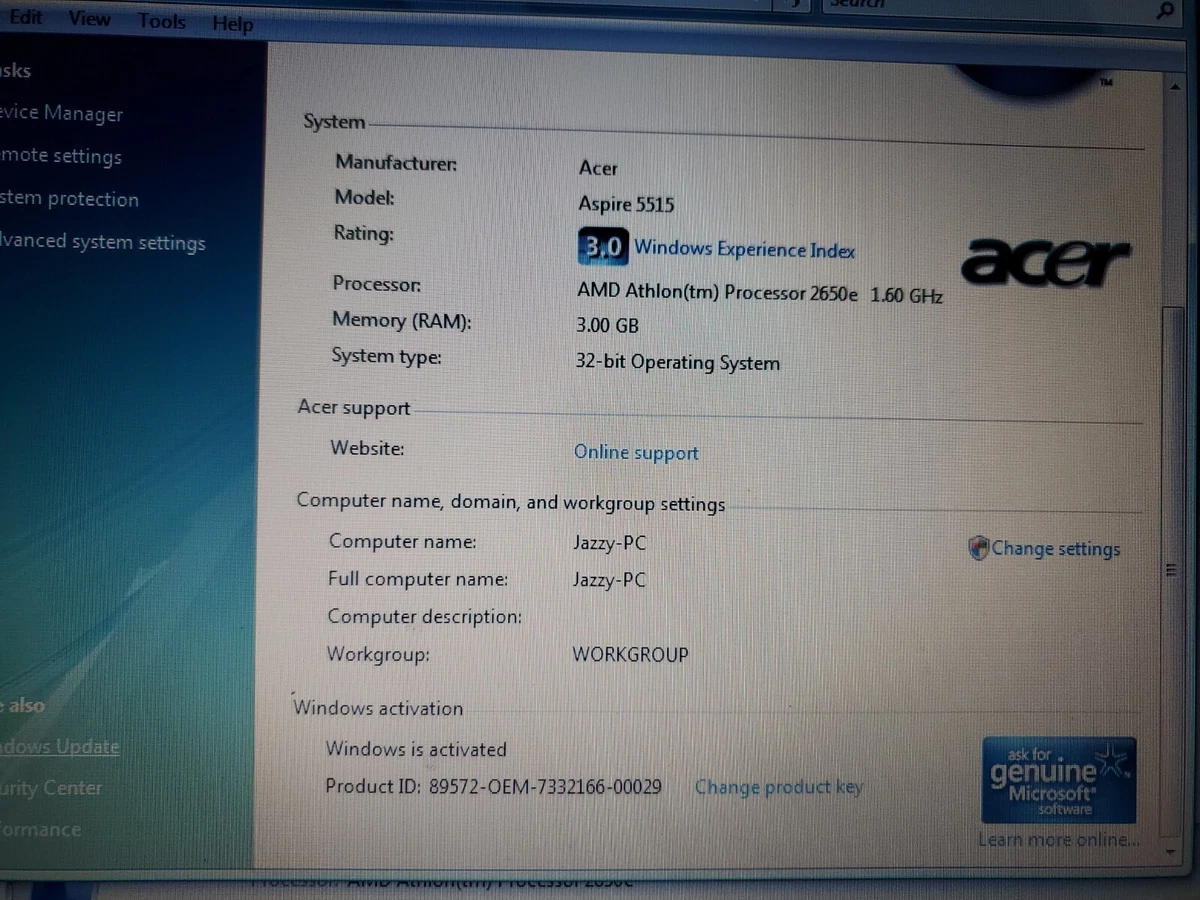The width and height of the screenshot is (1200, 900).
Task: Select the 3.00 GB memory value
Action: (x=607, y=326)
